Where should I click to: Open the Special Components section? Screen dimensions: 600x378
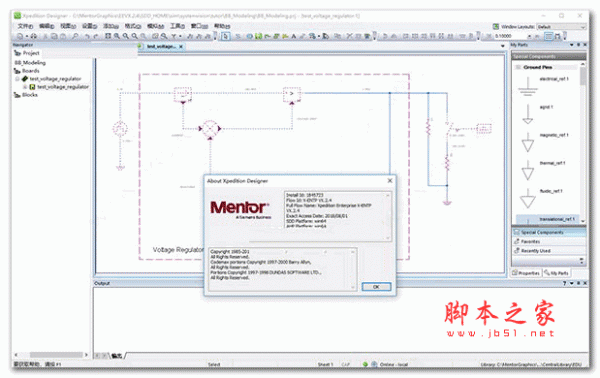tap(548, 232)
